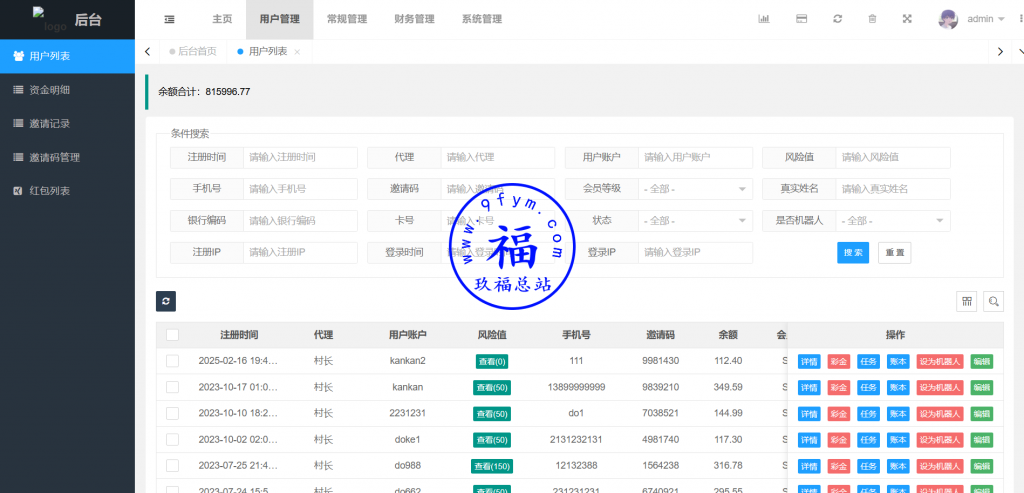Screen dimensions: 1024x493
Task: Click the credit card icon in header
Action: coord(801,19)
